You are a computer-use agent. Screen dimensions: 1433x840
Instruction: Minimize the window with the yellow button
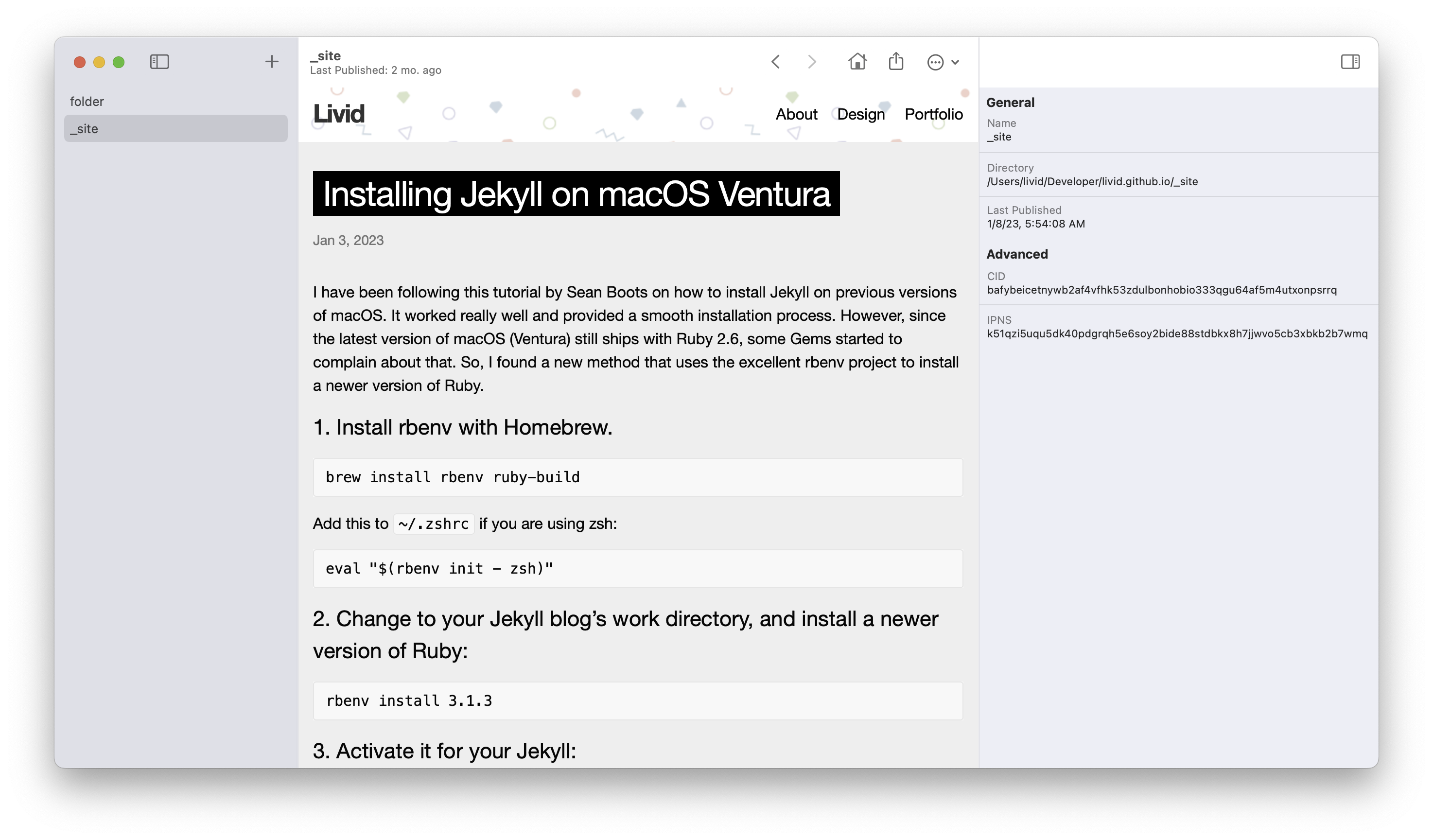(x=99, y=62)
